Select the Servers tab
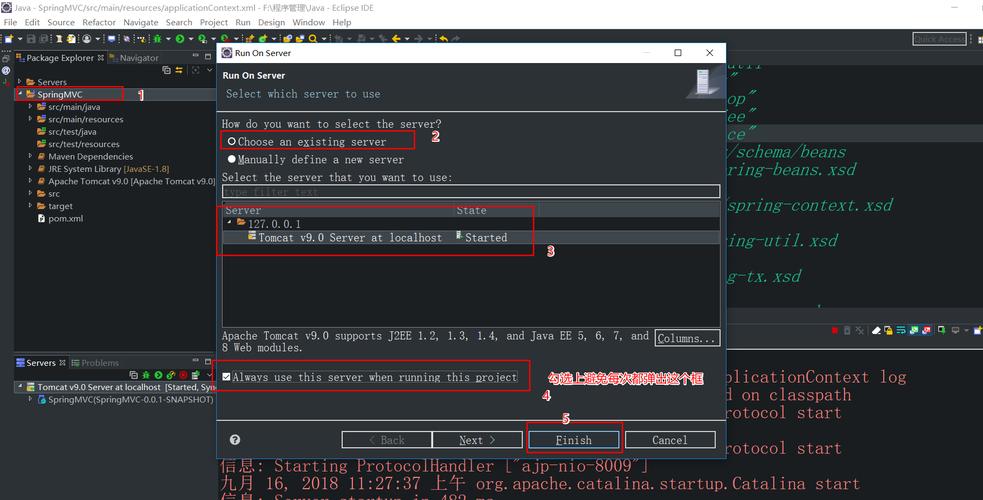Image resolution: width=983 pixels, height=500 pixels. [40, 363]
